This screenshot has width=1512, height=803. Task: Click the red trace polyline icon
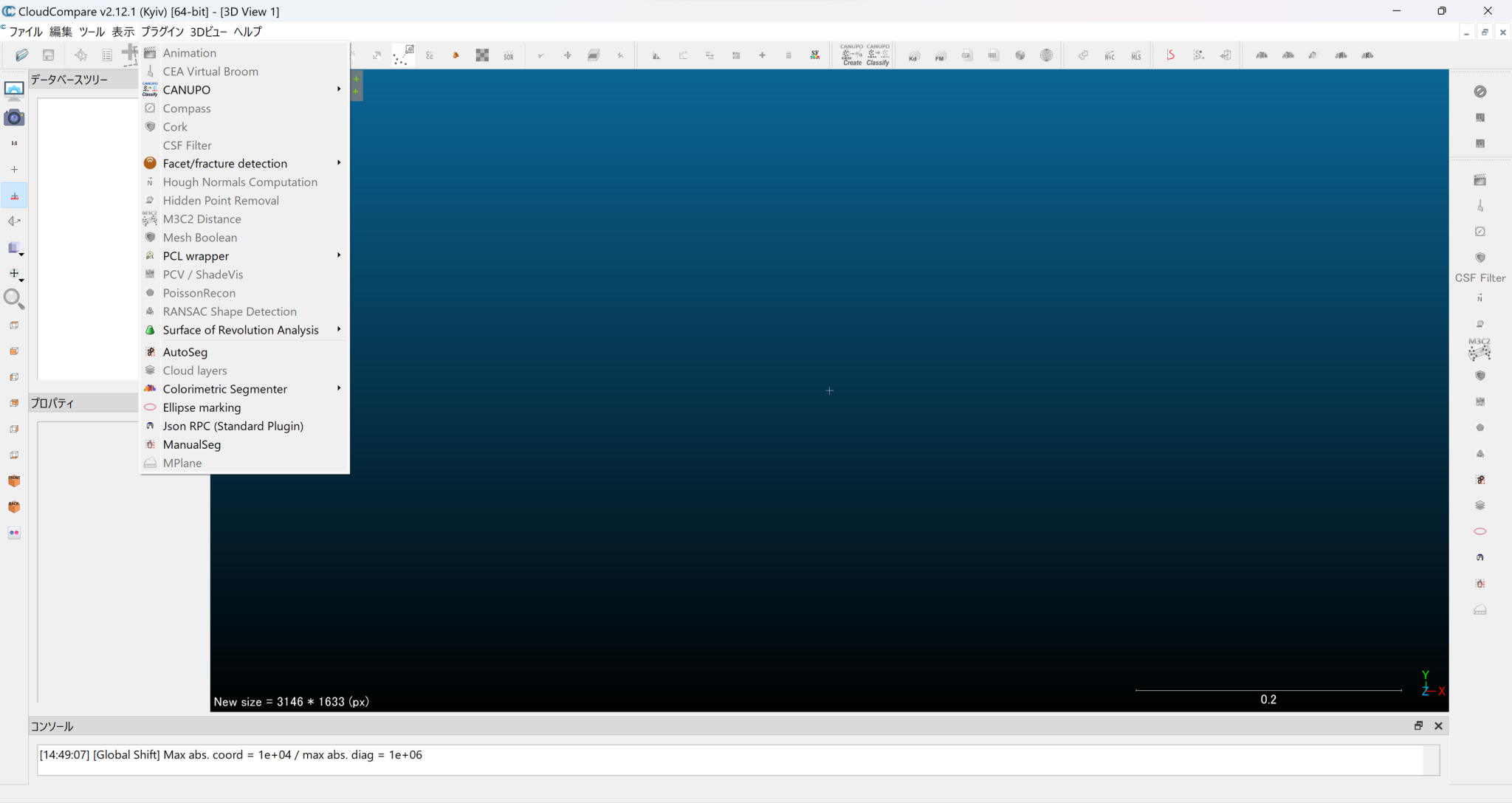click(1171, 55)
